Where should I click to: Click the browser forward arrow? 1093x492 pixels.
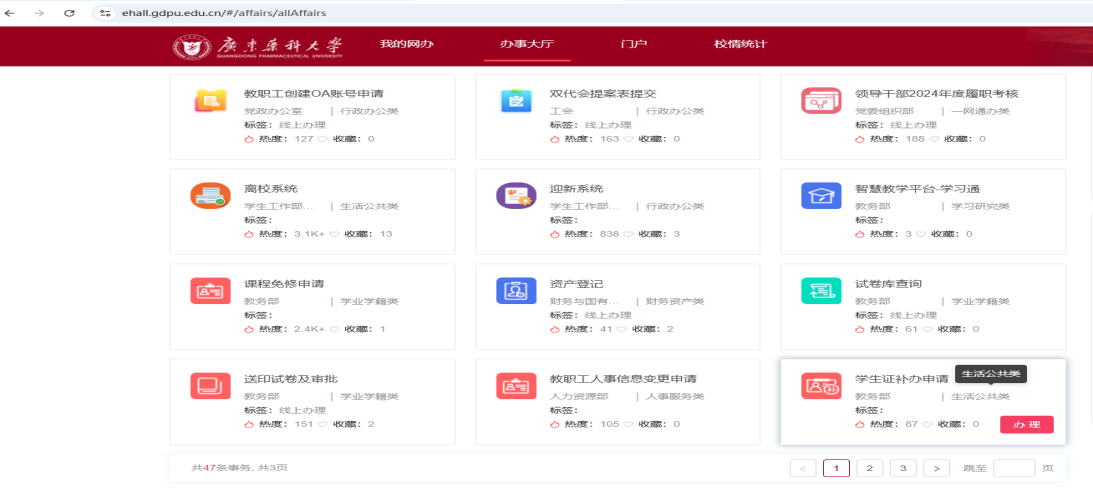[x=39, y=13]
